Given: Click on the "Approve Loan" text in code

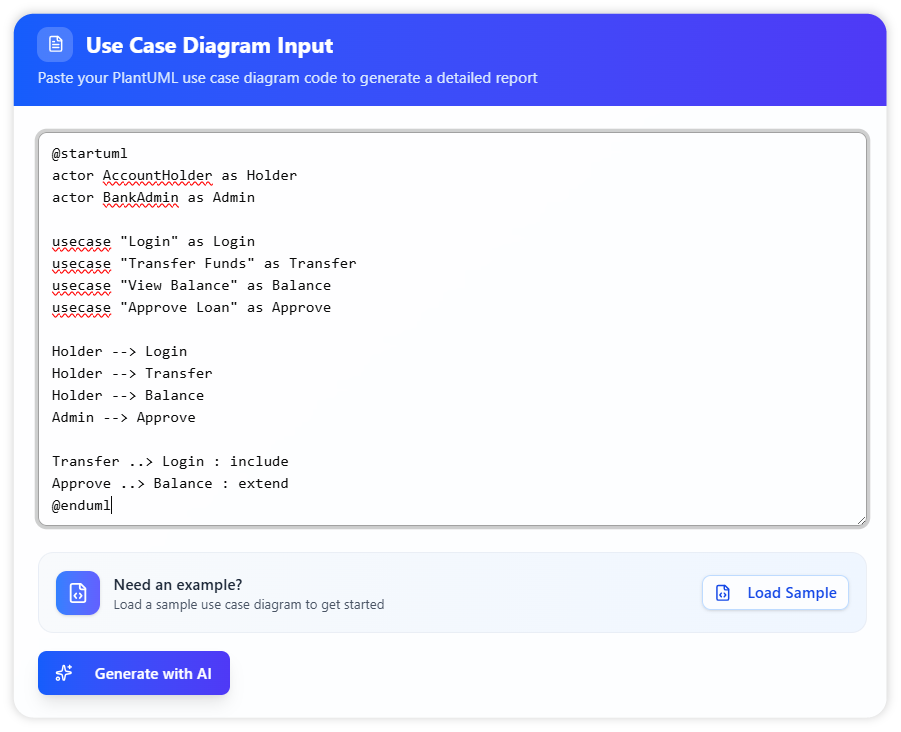Looking at the screenshot, I should click(x=178, y=308).
